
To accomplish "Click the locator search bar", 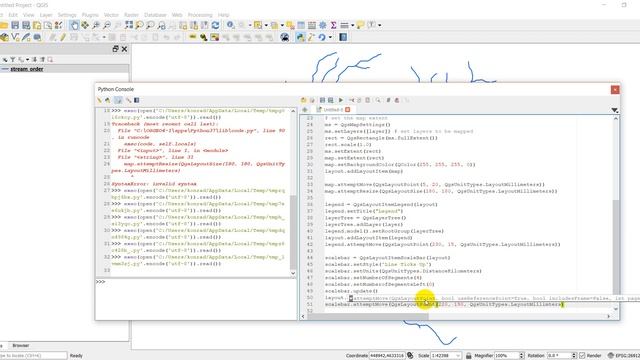I will pyautogui.click(x=33, y=356).
